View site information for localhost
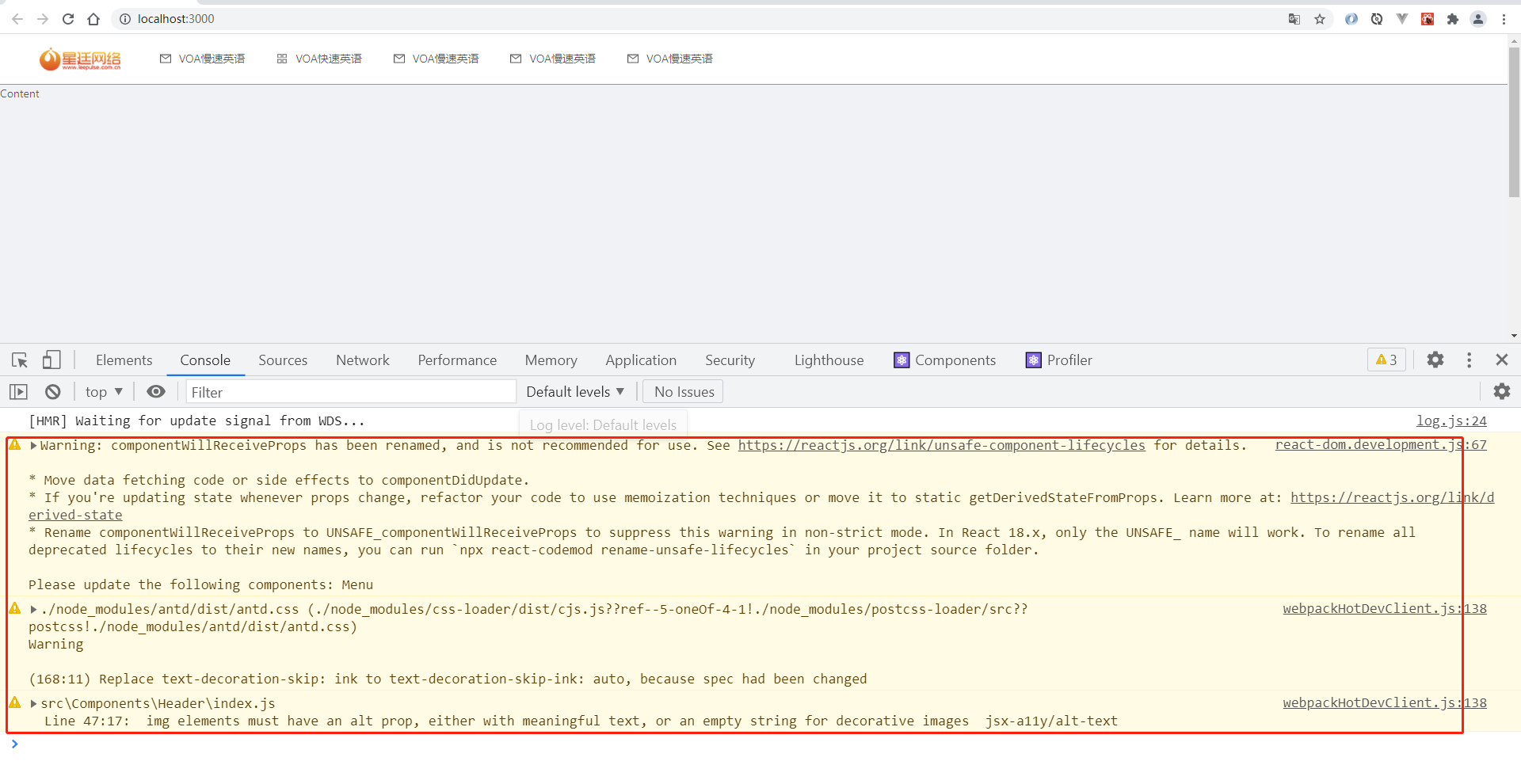The image size is (1521, 784). click(x=124, y=19)
